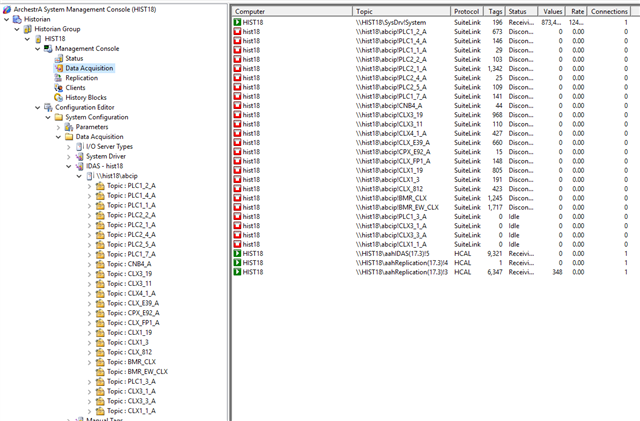Click the \\hist18\abcip!CNB4_A topic cell
The image size is (640, 421).
click(x=389, y=106)
